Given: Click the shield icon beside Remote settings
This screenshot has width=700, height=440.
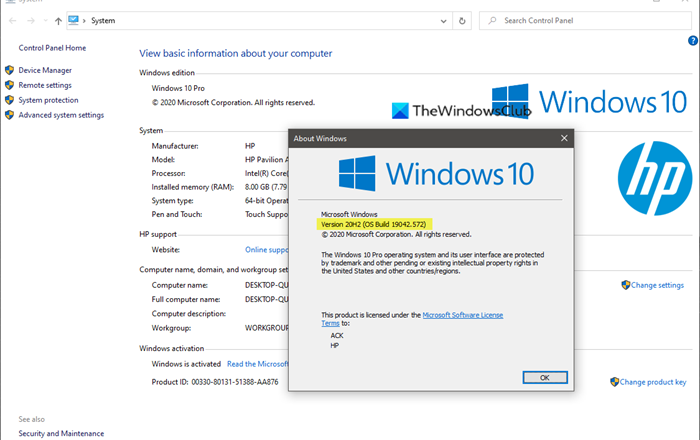Looking at the screenshot, I should [x=9, y=85].
